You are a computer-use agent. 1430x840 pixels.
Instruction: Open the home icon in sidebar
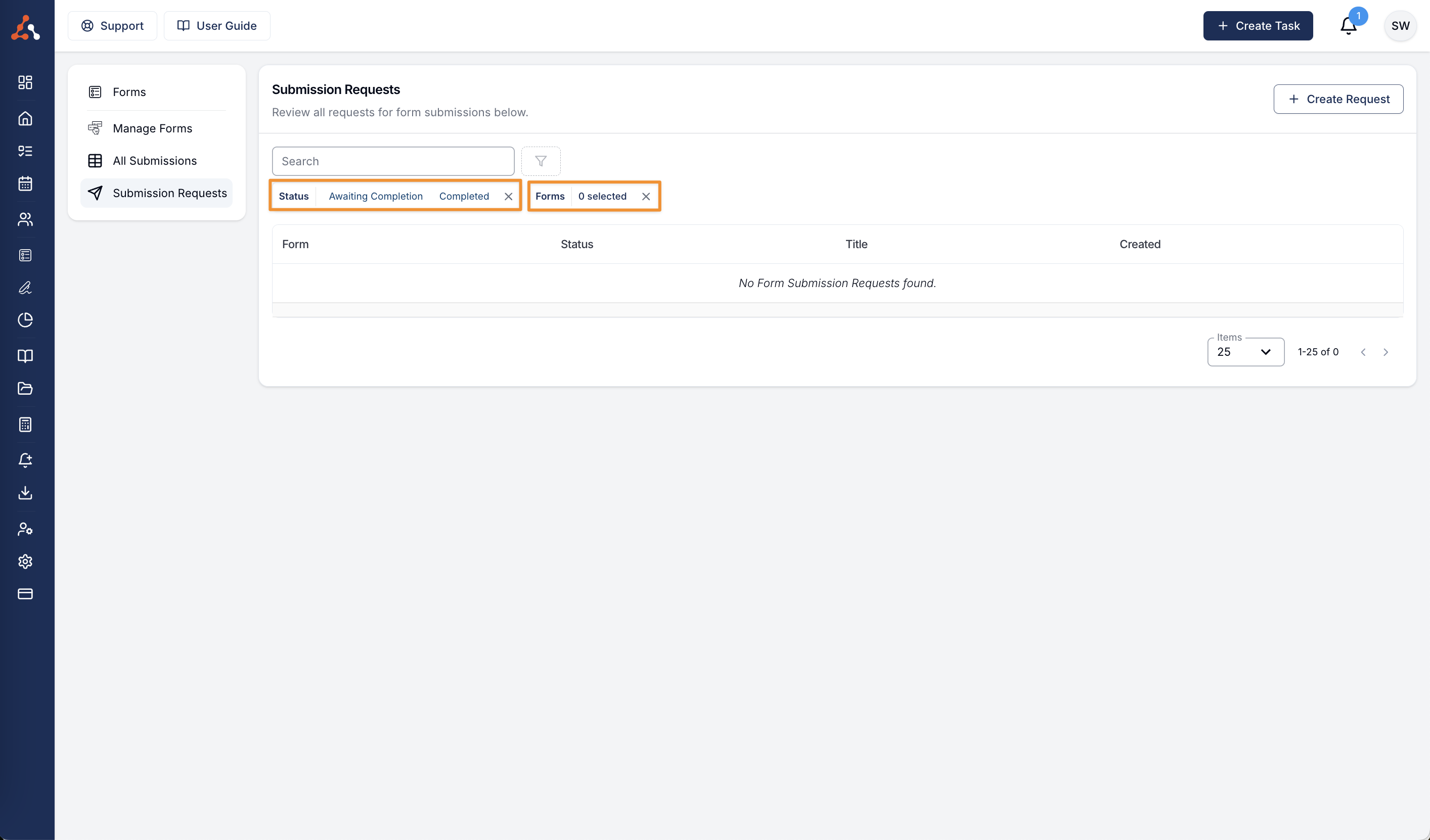(x=25, y=119)
